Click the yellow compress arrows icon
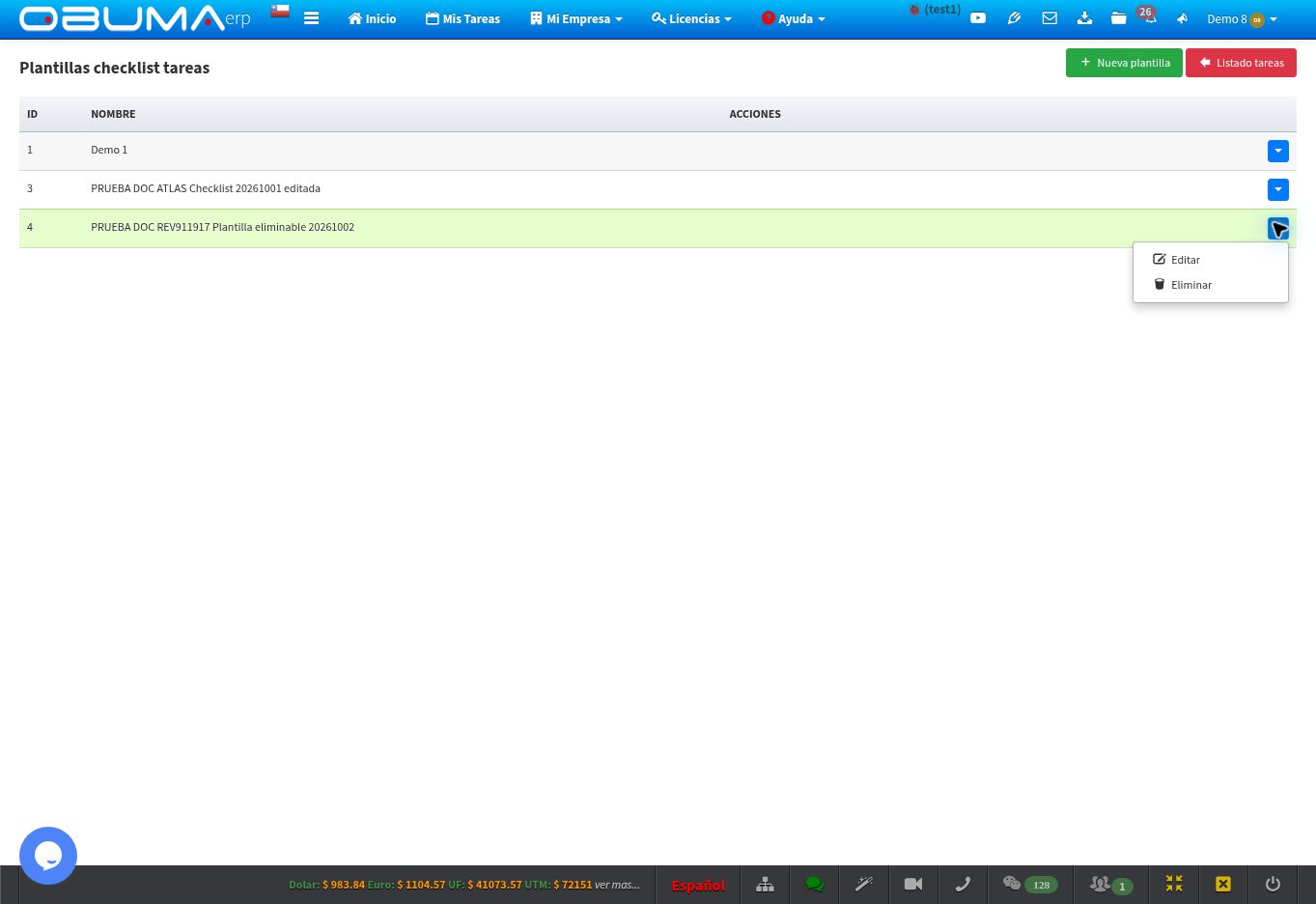Viewport: 1316px width, 904px height. (x=1174, y=885)
